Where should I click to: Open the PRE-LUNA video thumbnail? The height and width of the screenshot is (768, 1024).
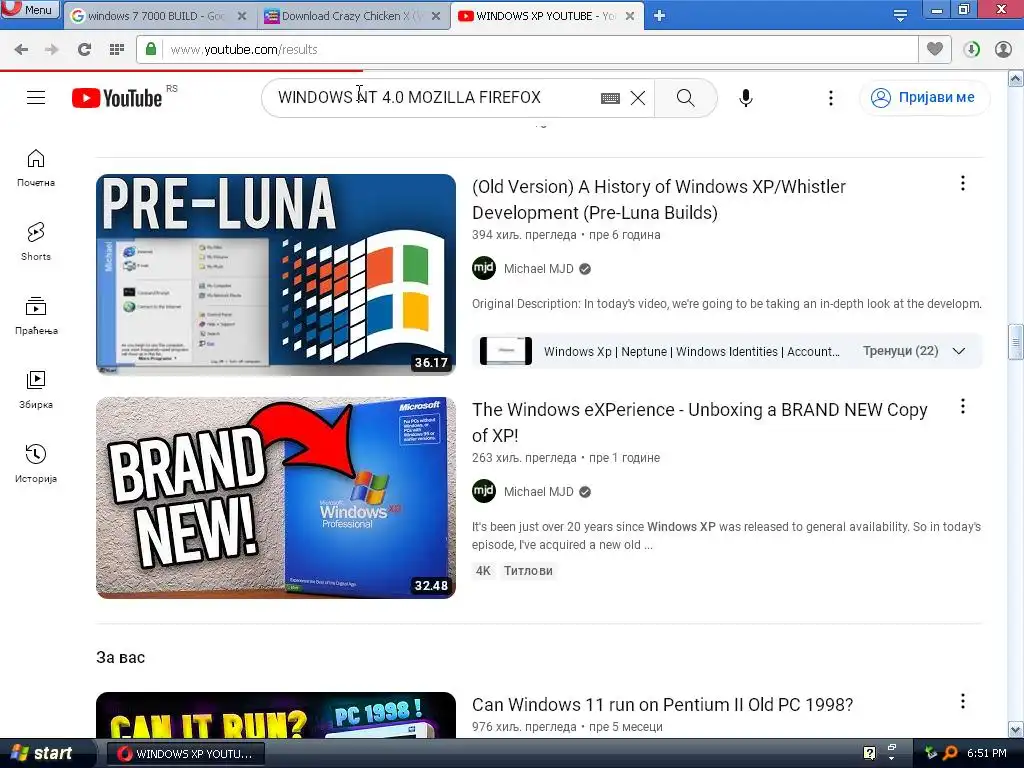coord(276,274)
